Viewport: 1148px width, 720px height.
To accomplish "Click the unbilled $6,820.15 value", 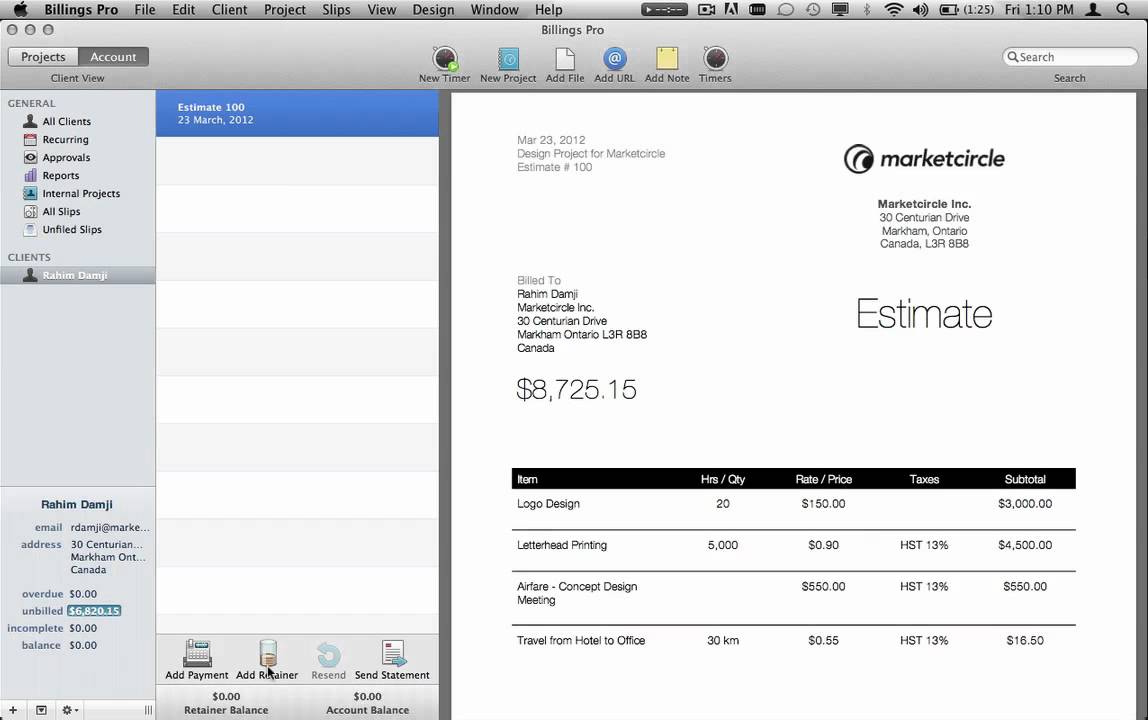I will [94, 611].
